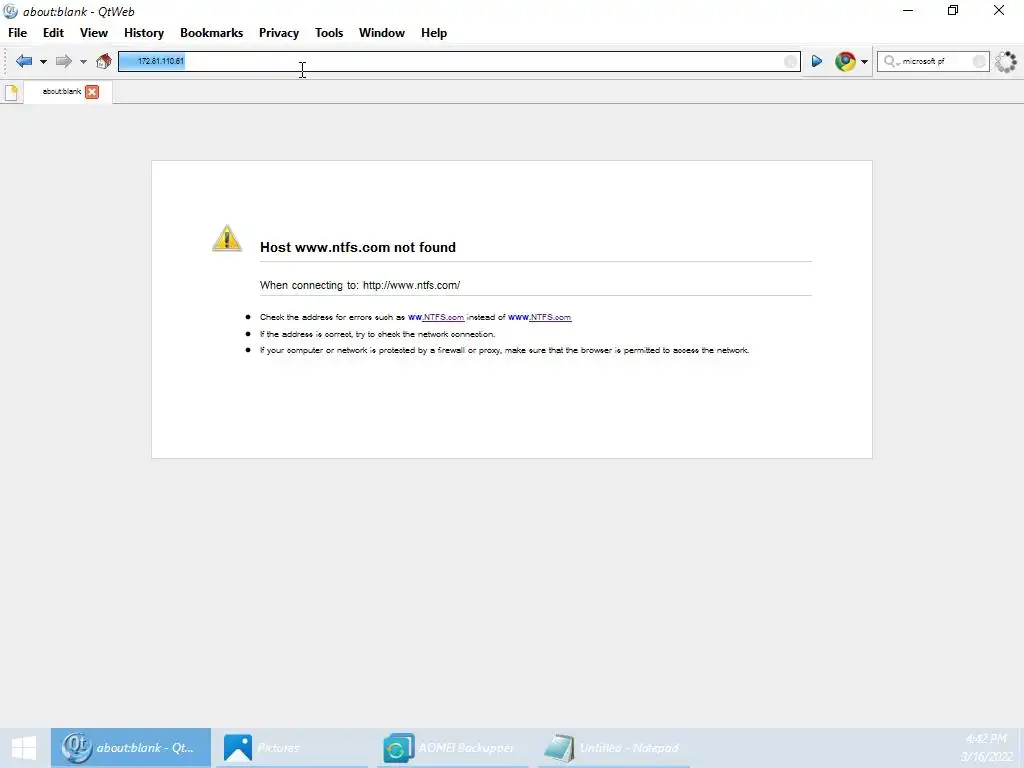Switch to Pictures in the taskbar
Image resolution: width=1024 pixels, height=768 pixels.
click(x=291, y=748)
